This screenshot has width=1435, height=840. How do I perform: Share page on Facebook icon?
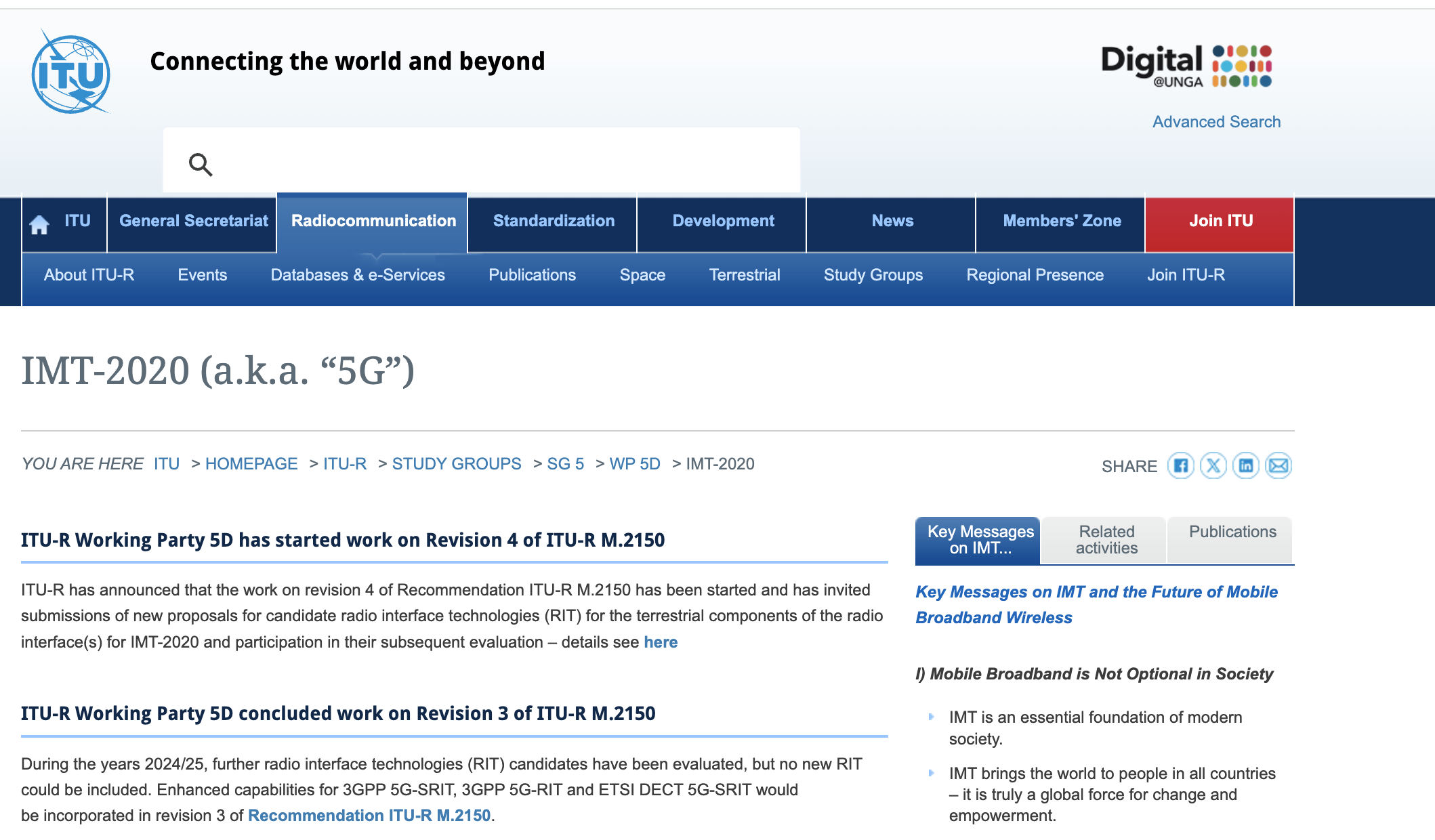[x=1181, y=465]
